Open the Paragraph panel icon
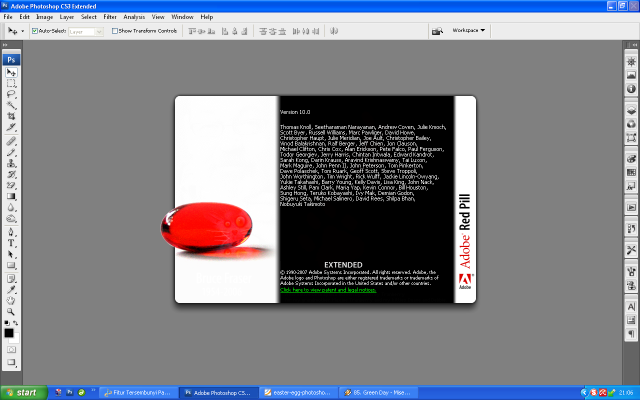 631,333
